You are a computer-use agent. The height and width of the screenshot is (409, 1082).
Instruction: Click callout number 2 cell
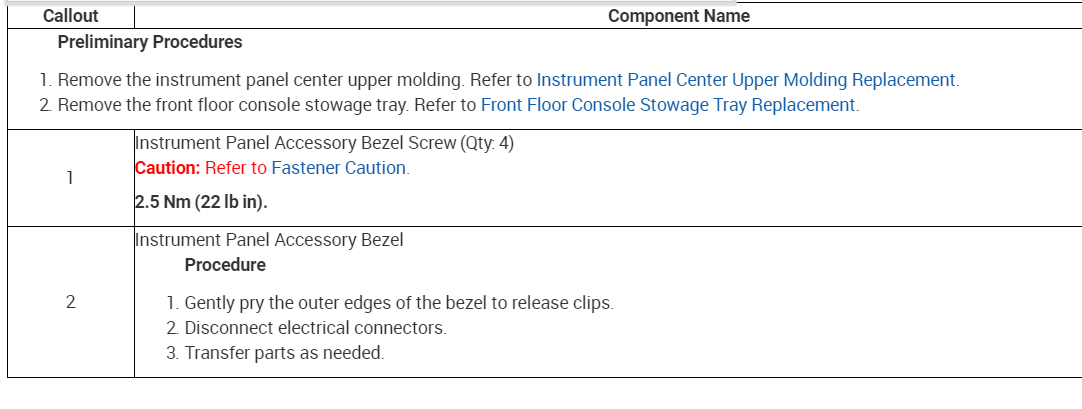coord(70,303)
